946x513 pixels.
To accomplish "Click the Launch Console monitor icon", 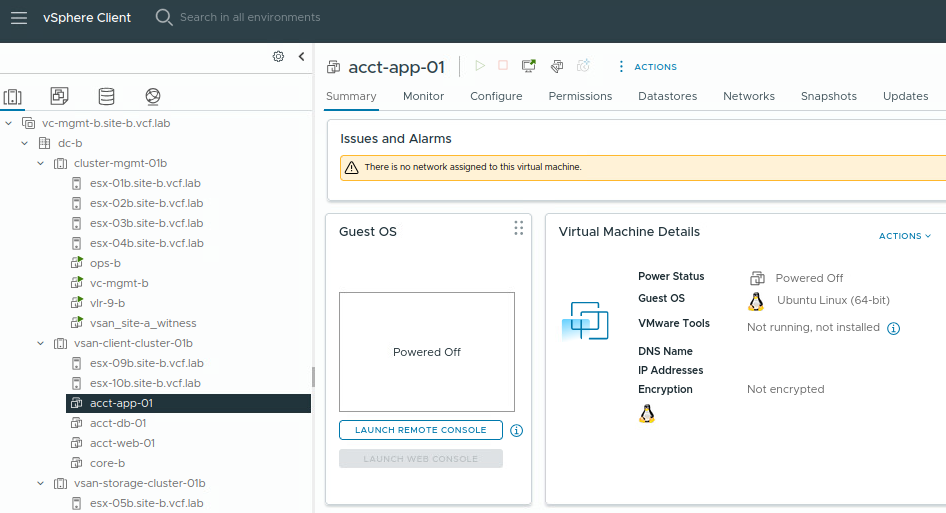I will click(529, 66).
